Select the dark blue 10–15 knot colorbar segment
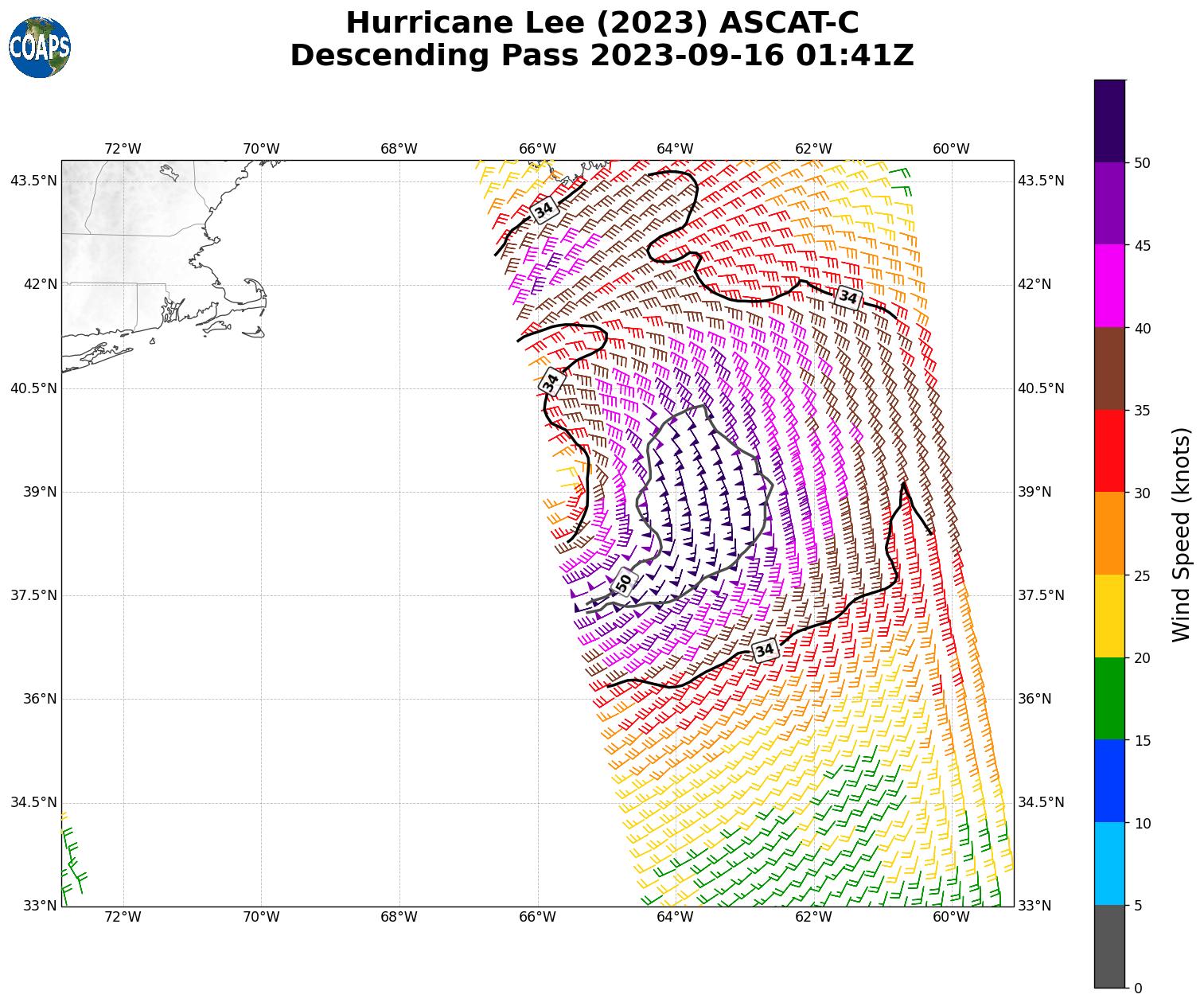This screenshot has width=1204, height=1006. point(1109,781)
